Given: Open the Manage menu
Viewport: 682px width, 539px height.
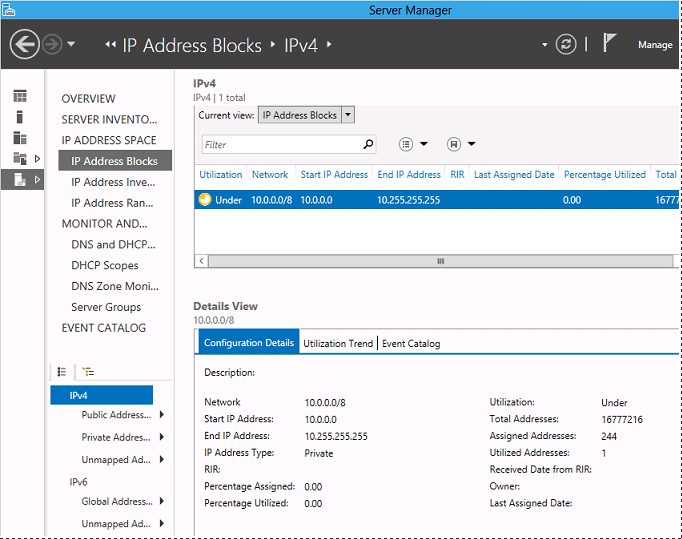Looking at the screenshot, I should click(655, 45).
